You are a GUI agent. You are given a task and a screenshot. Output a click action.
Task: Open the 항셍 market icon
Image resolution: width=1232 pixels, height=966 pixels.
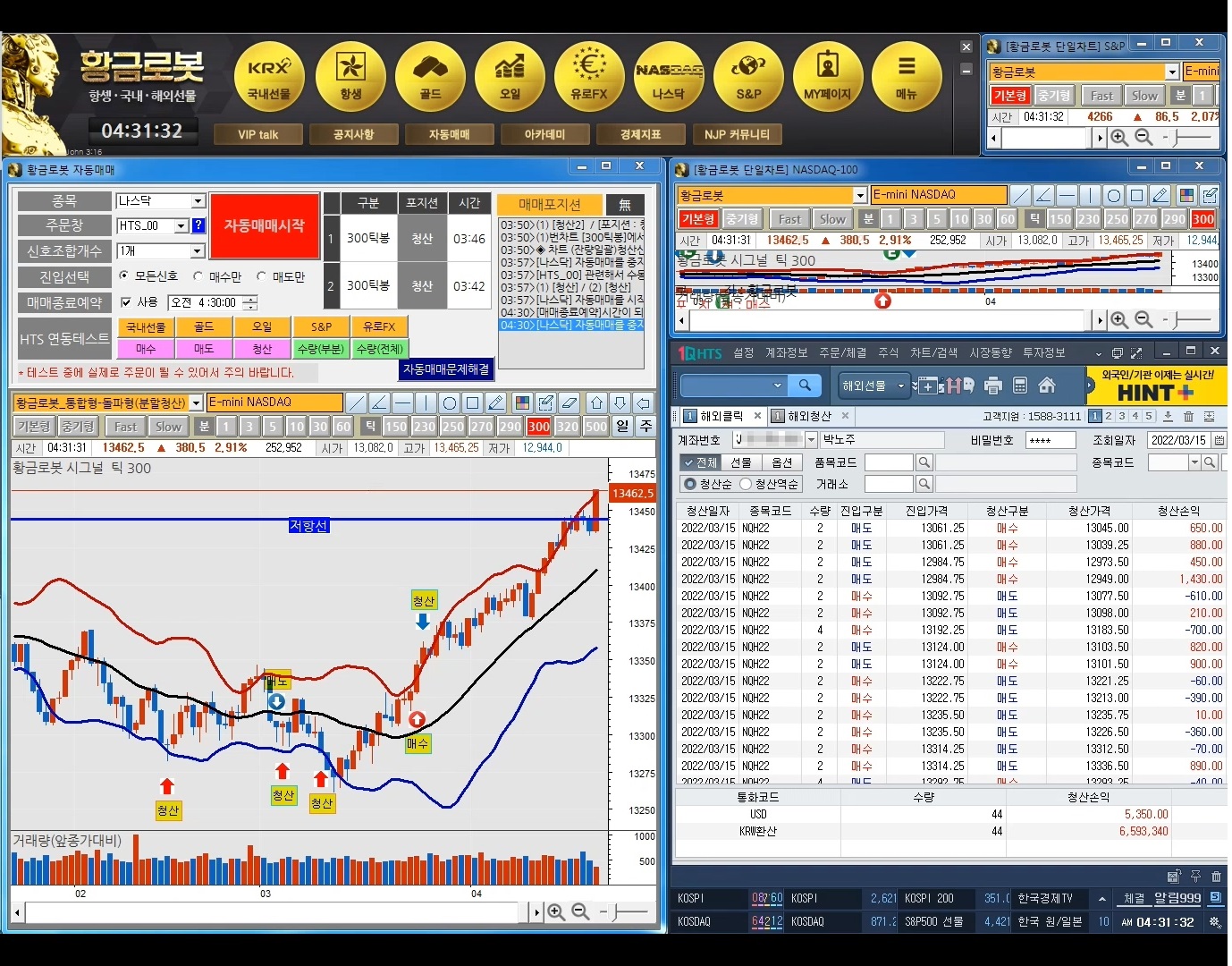350,77
